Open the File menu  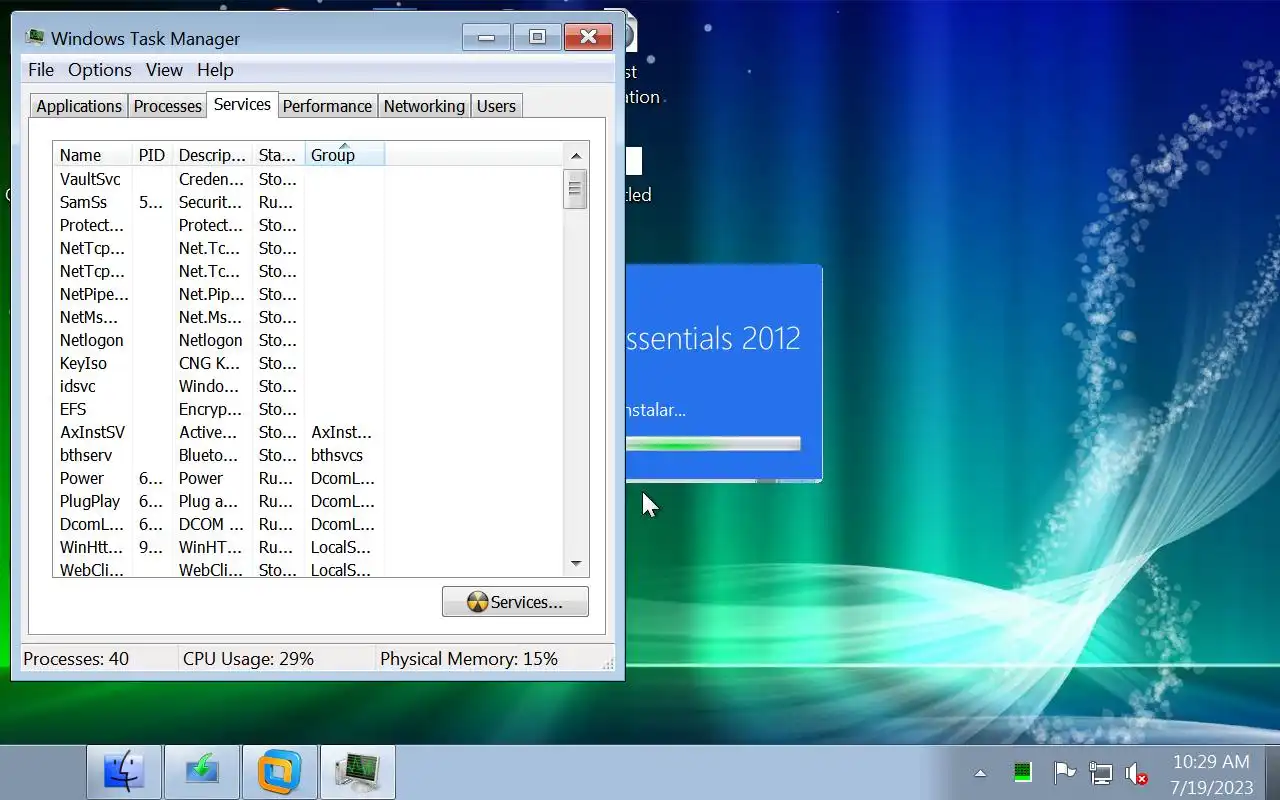[x=41, y=70]
